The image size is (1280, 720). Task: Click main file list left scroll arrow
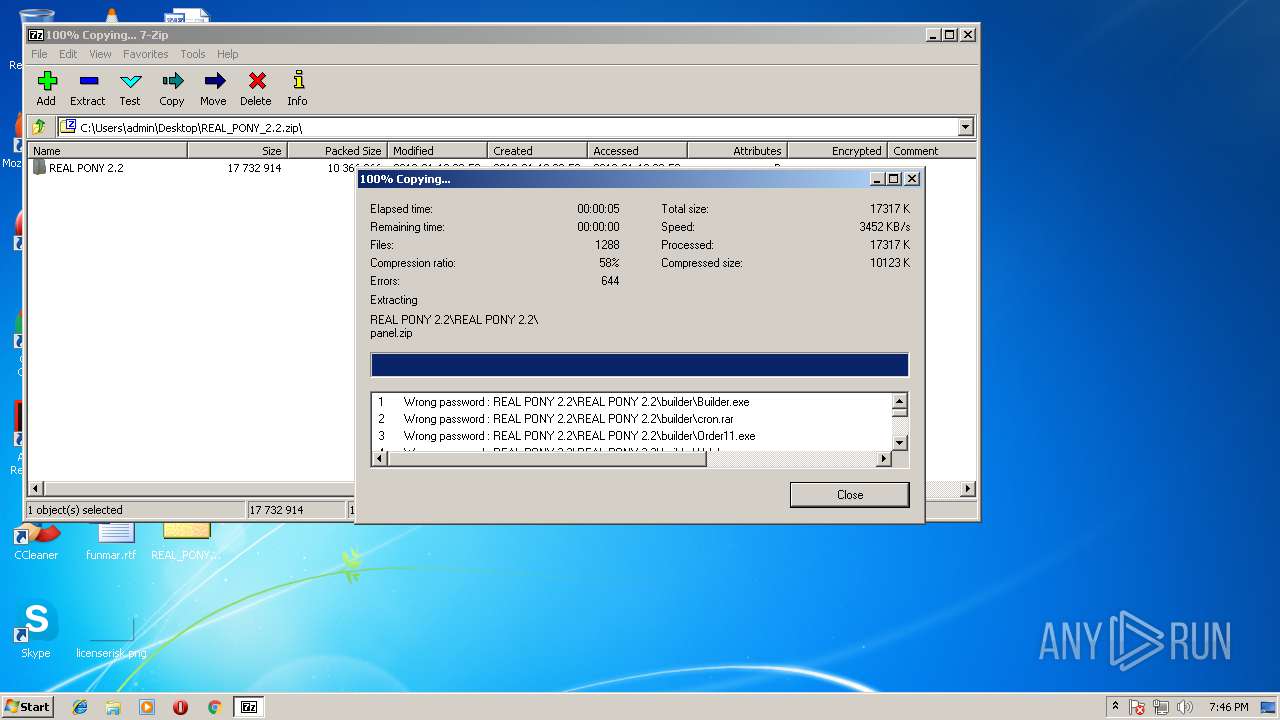[36, 489]
